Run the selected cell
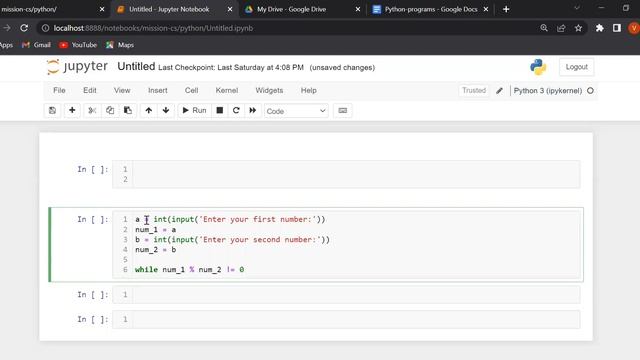This screenshot has height=360, width=640. click(194, 111)
